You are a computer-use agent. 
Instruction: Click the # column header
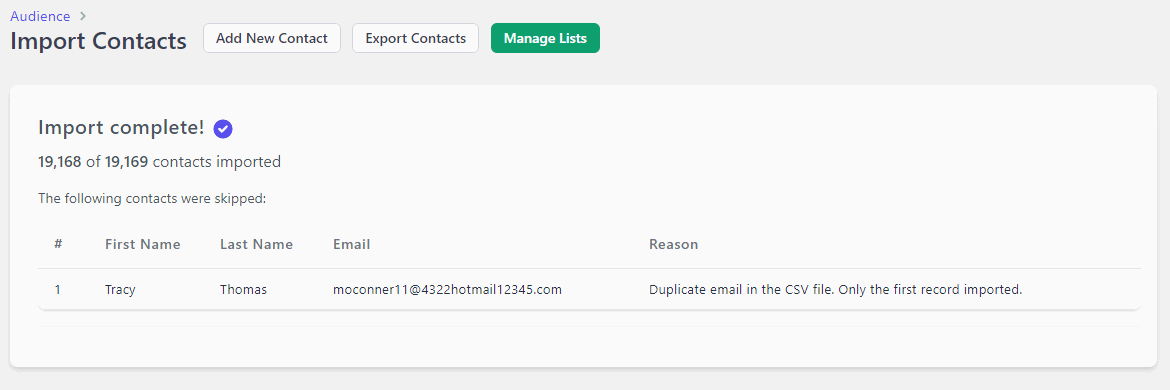(58, 244)
